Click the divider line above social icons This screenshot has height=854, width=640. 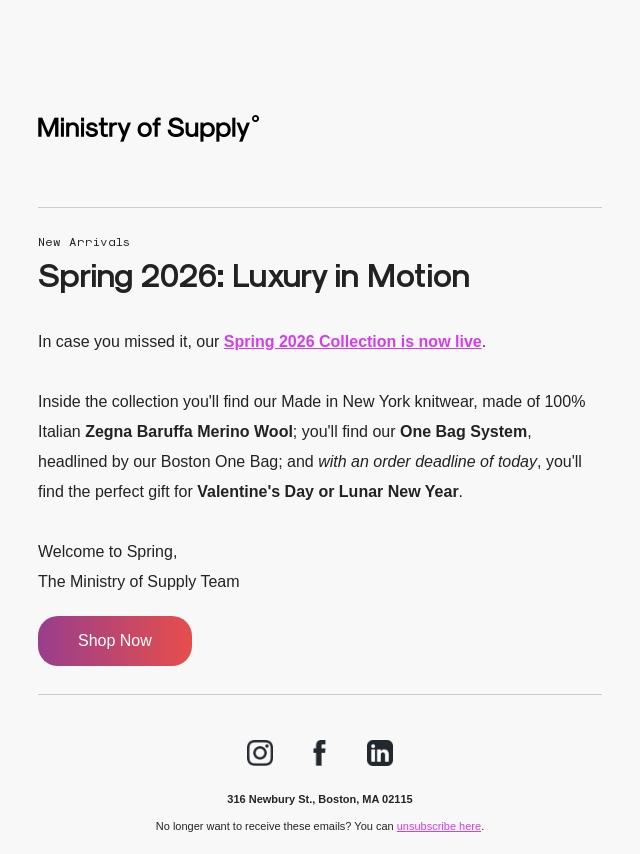[320, 695]
